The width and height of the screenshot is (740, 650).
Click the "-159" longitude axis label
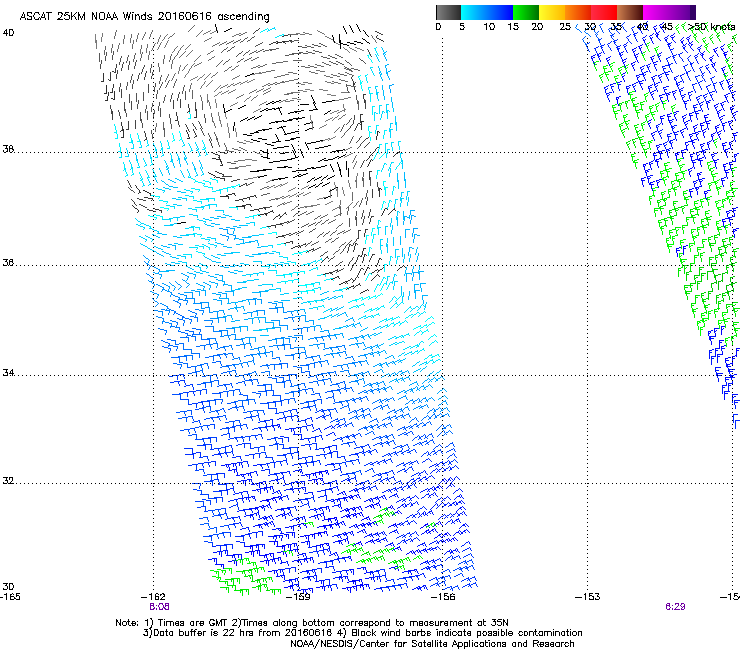[299, 597]
